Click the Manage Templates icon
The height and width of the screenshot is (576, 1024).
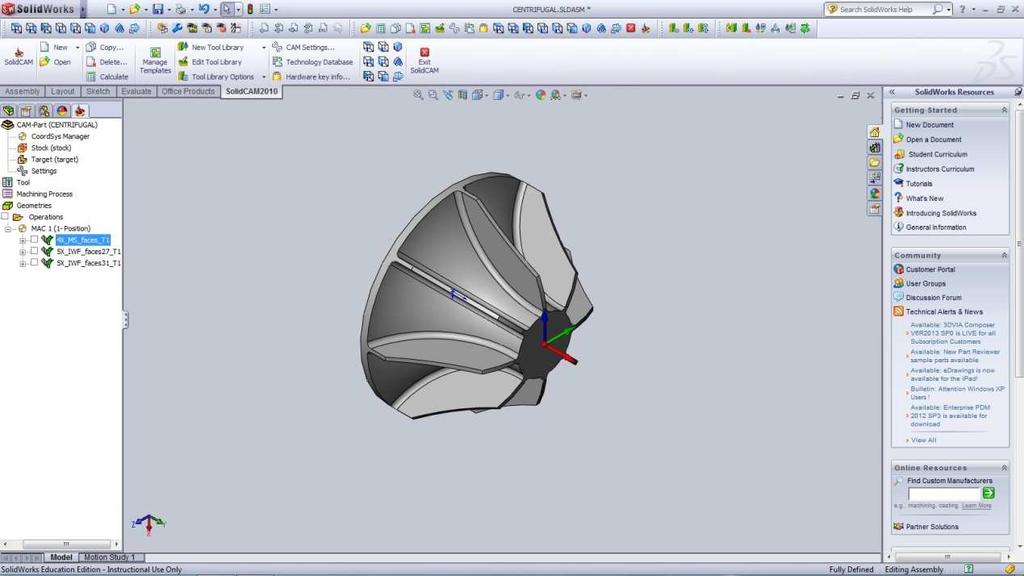155,52
